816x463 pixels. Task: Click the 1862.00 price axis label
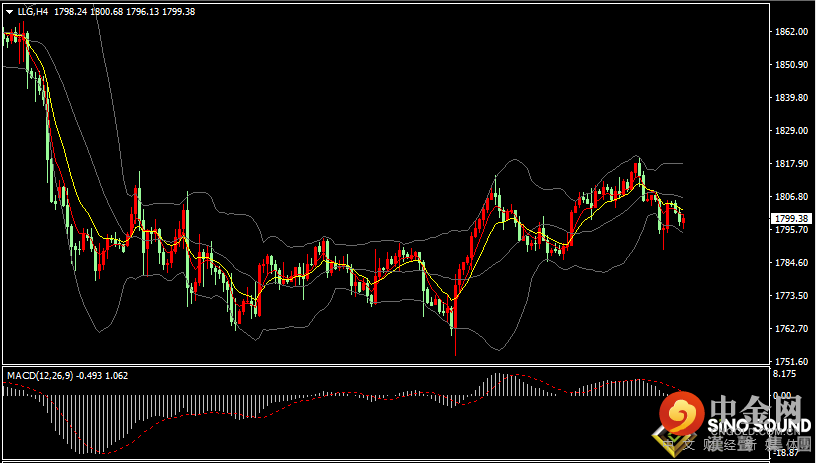pos(792,32)
